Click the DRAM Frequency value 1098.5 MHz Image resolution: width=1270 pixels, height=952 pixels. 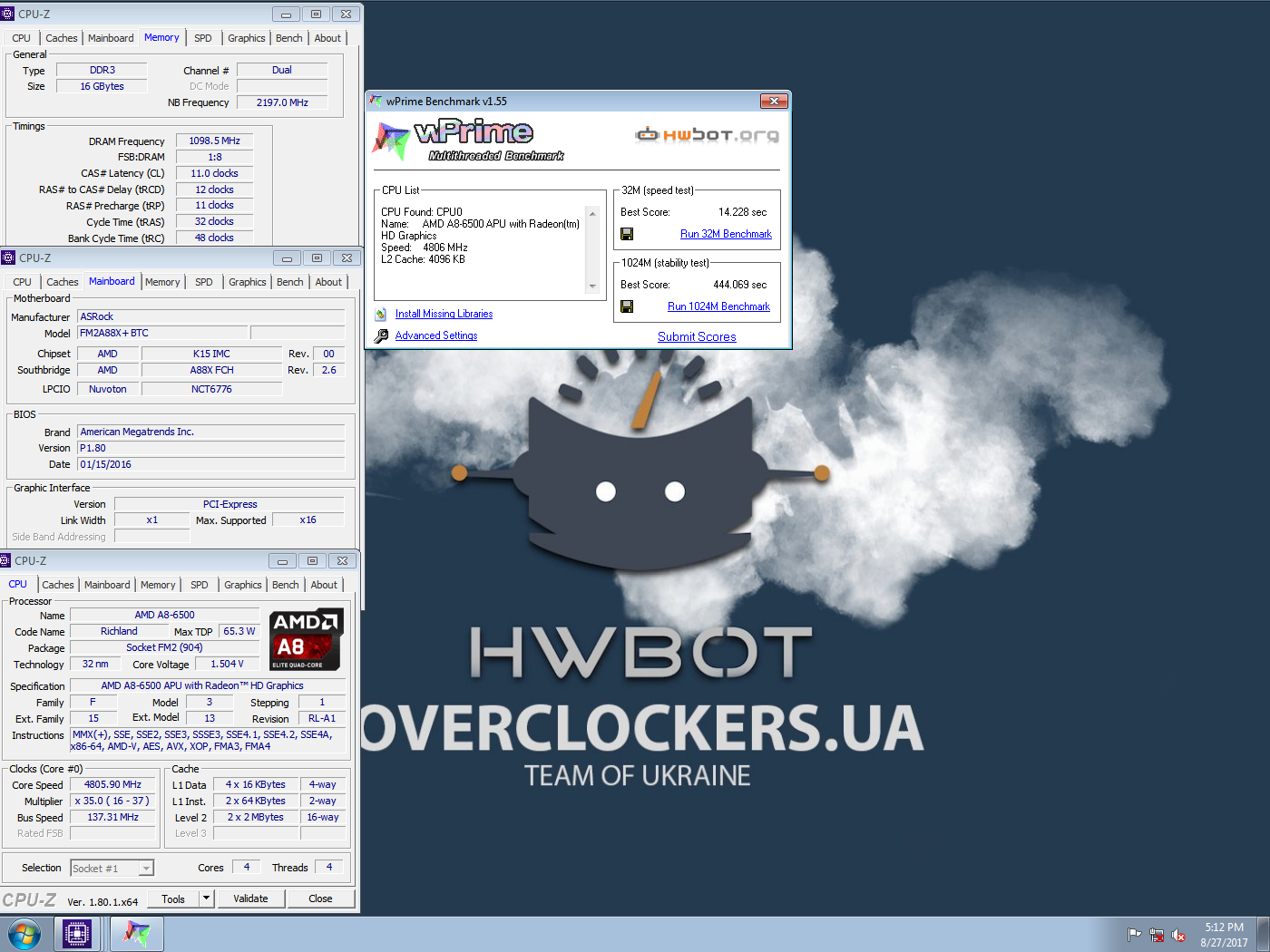(214, 141)
